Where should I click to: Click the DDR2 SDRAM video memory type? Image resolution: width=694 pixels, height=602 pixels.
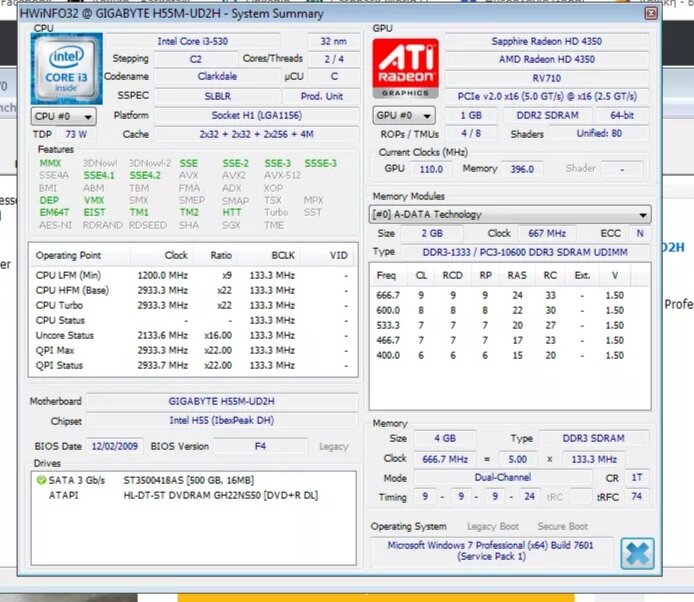click(x=547, y=116)
